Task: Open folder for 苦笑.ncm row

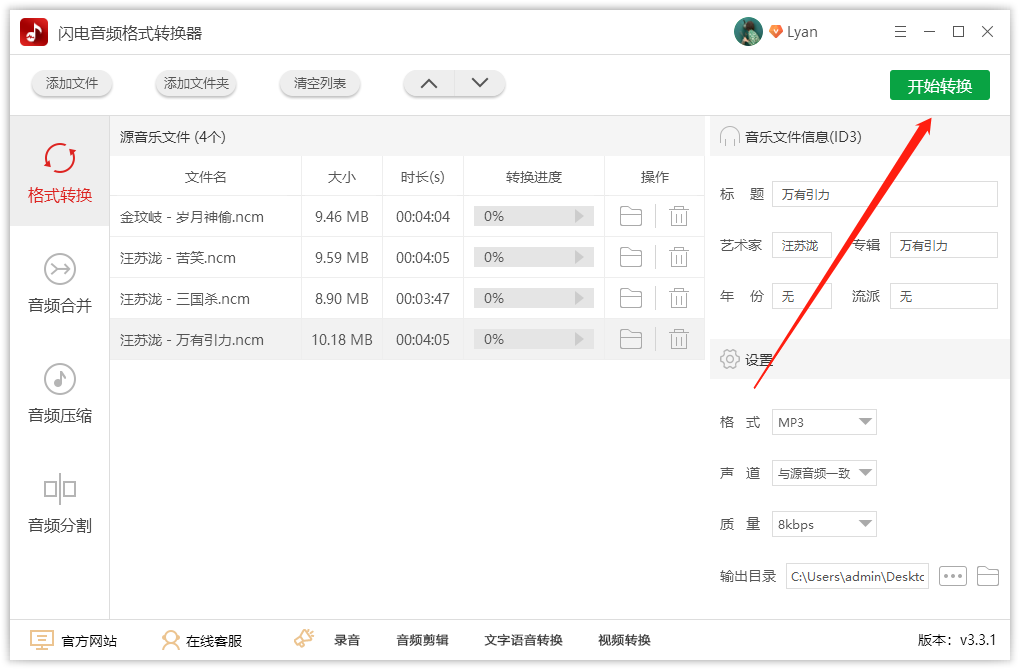Action: click(x=630, y=258)
